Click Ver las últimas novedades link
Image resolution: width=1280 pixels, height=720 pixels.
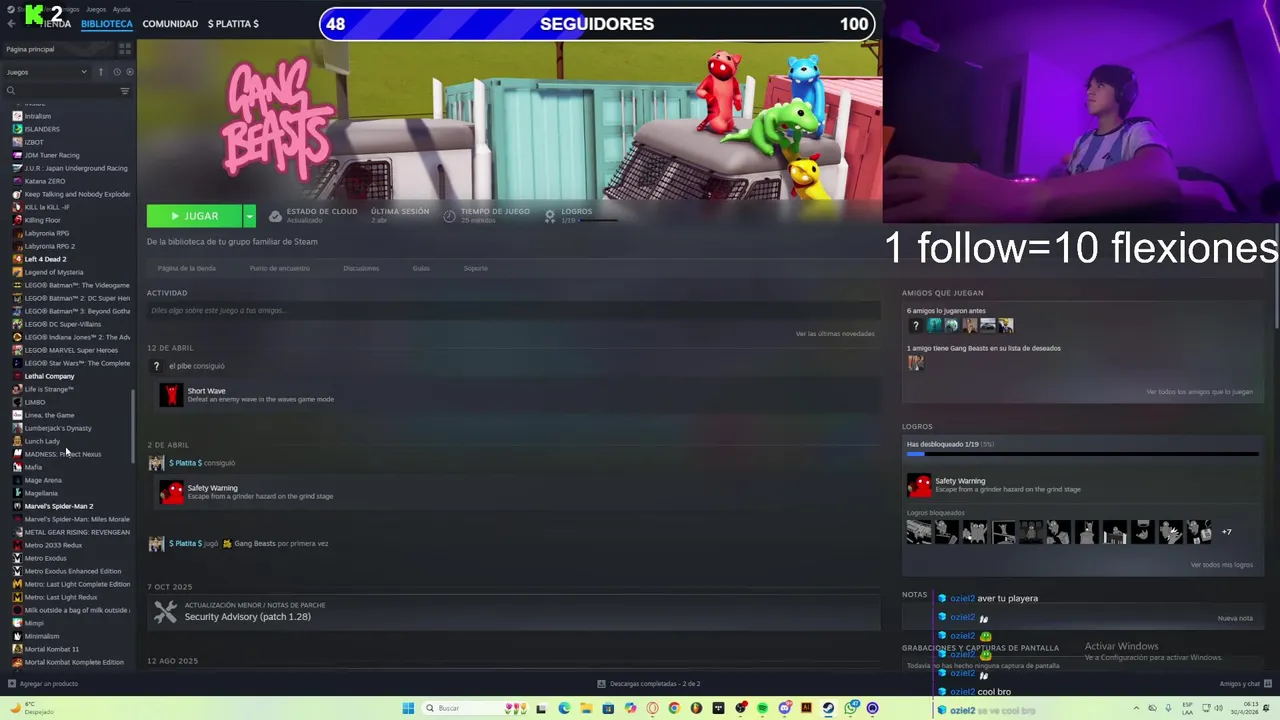pyautogui.click(x=835, y=333)
